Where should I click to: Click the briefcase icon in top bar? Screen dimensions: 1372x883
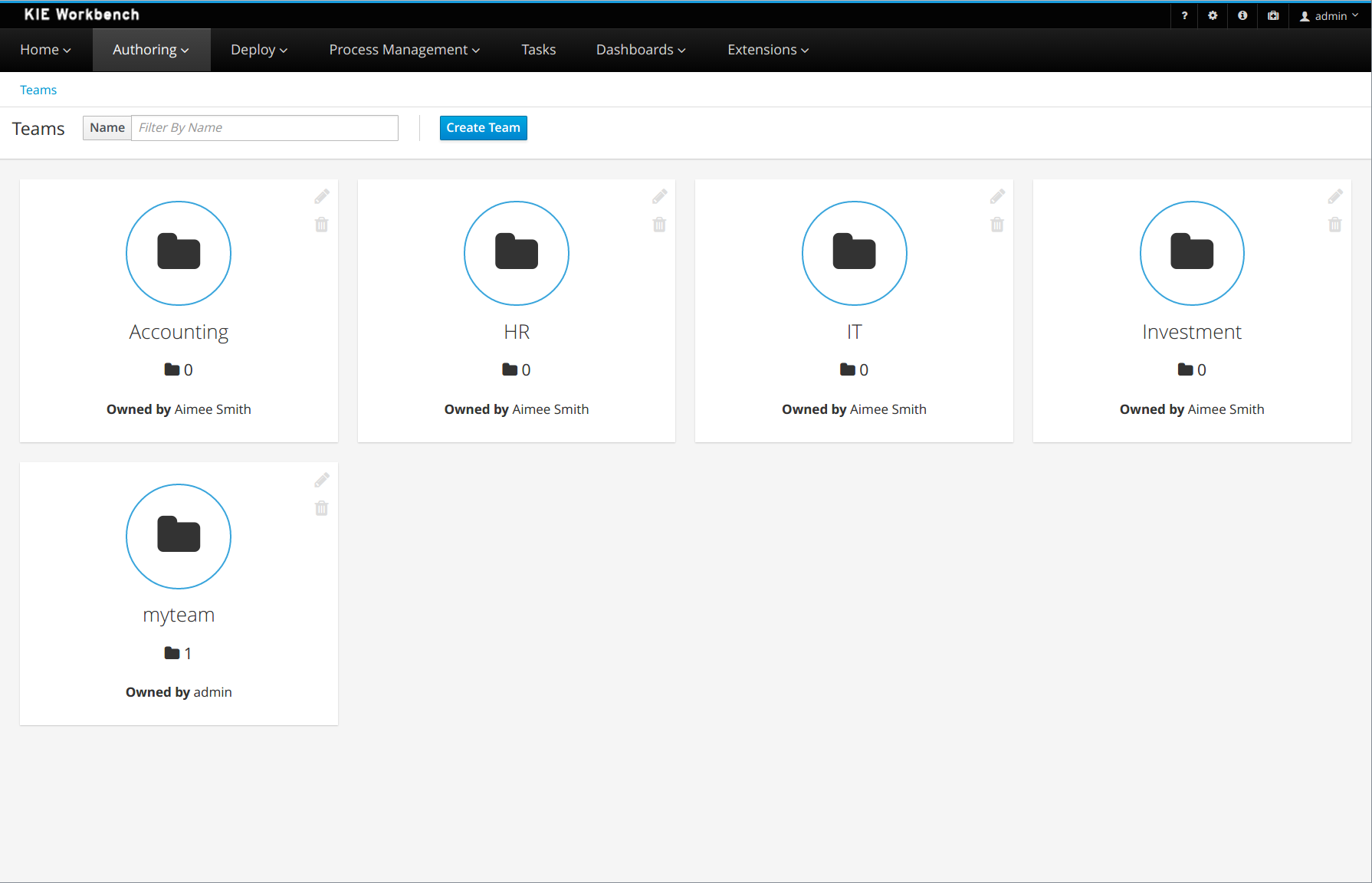(1273, 15)
